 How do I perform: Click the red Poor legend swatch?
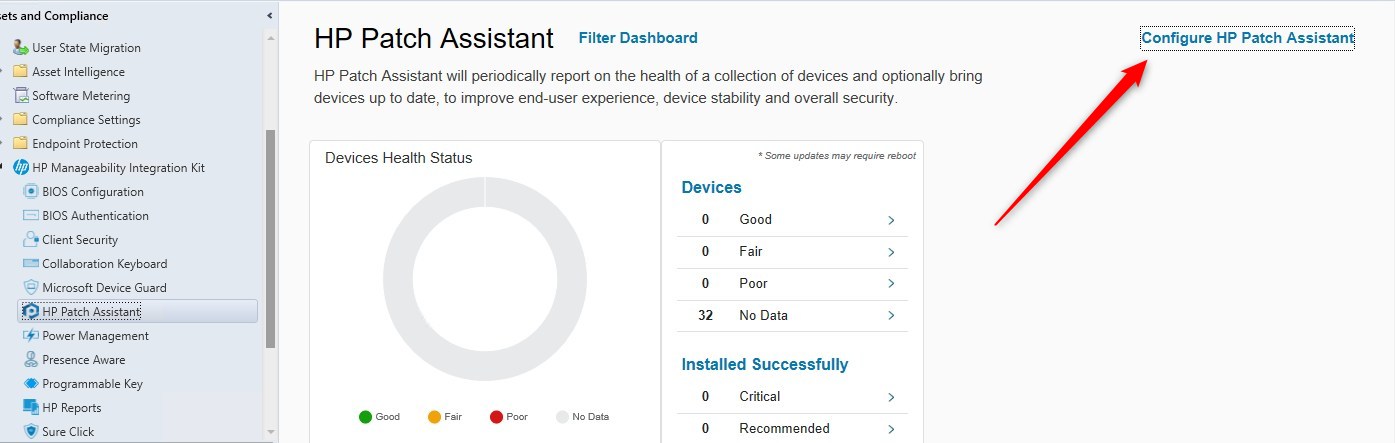pos(497,417)
